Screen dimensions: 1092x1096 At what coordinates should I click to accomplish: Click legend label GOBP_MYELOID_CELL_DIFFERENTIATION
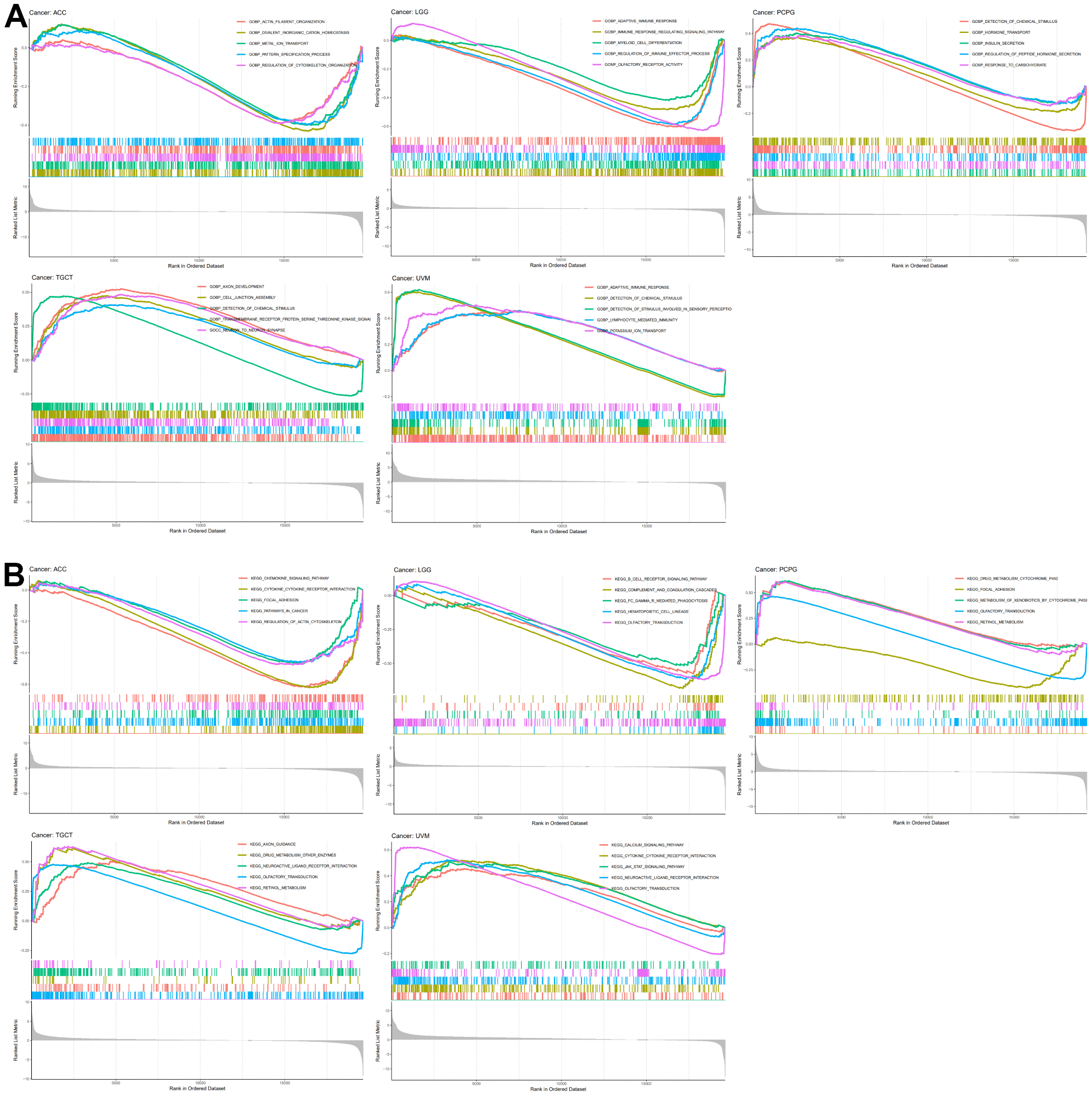pos(643,42)
